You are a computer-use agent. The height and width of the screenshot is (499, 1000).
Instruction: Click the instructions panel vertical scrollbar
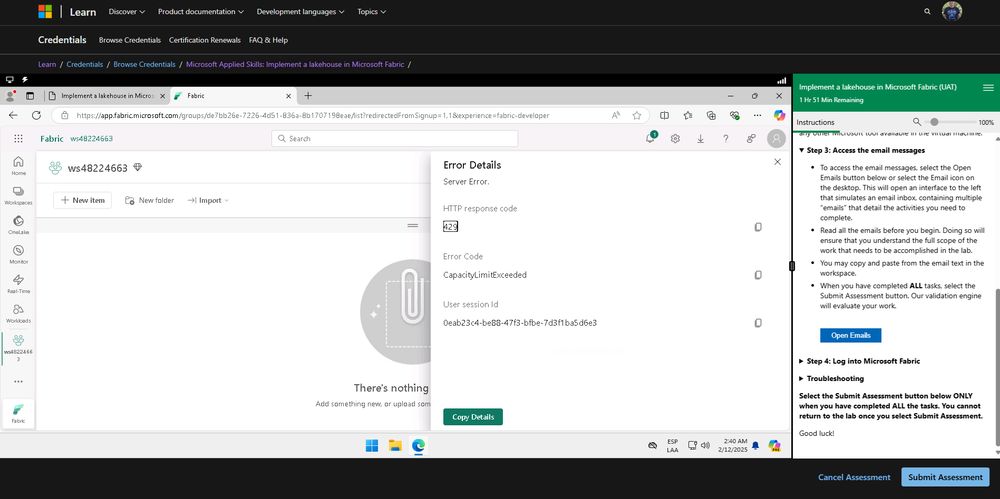tap(996, 367)
